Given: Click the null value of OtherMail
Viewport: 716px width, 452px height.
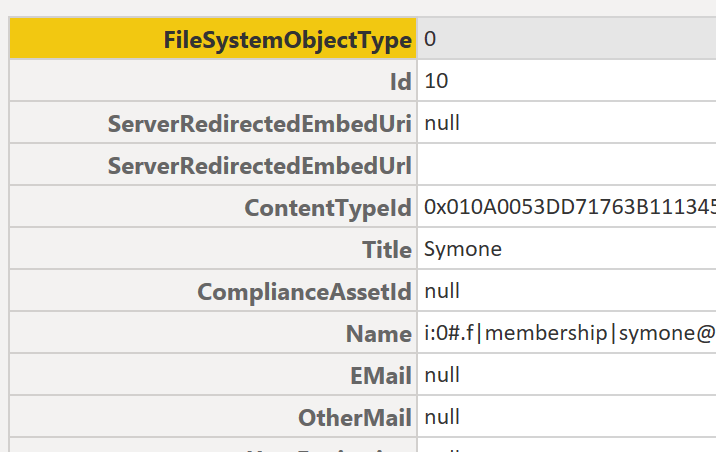Looking at the screenshot, I should pyautogui.click(x=442, y=418).
